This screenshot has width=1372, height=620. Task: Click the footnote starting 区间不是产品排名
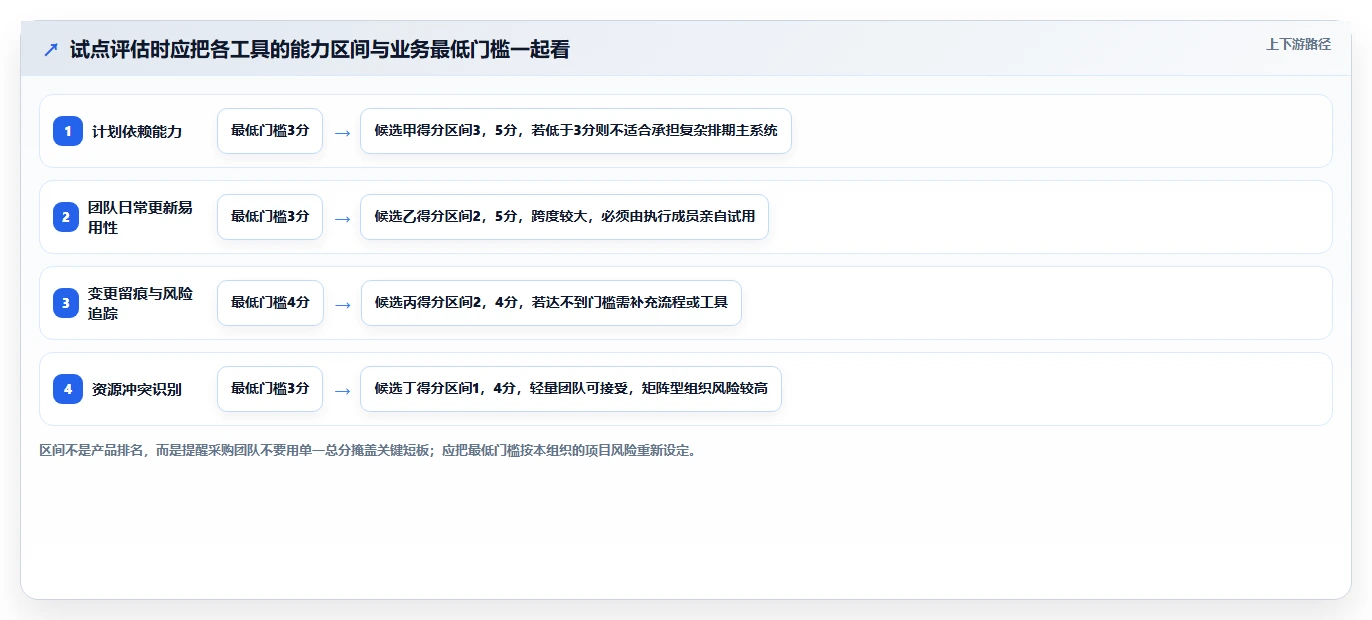point(367,451)
